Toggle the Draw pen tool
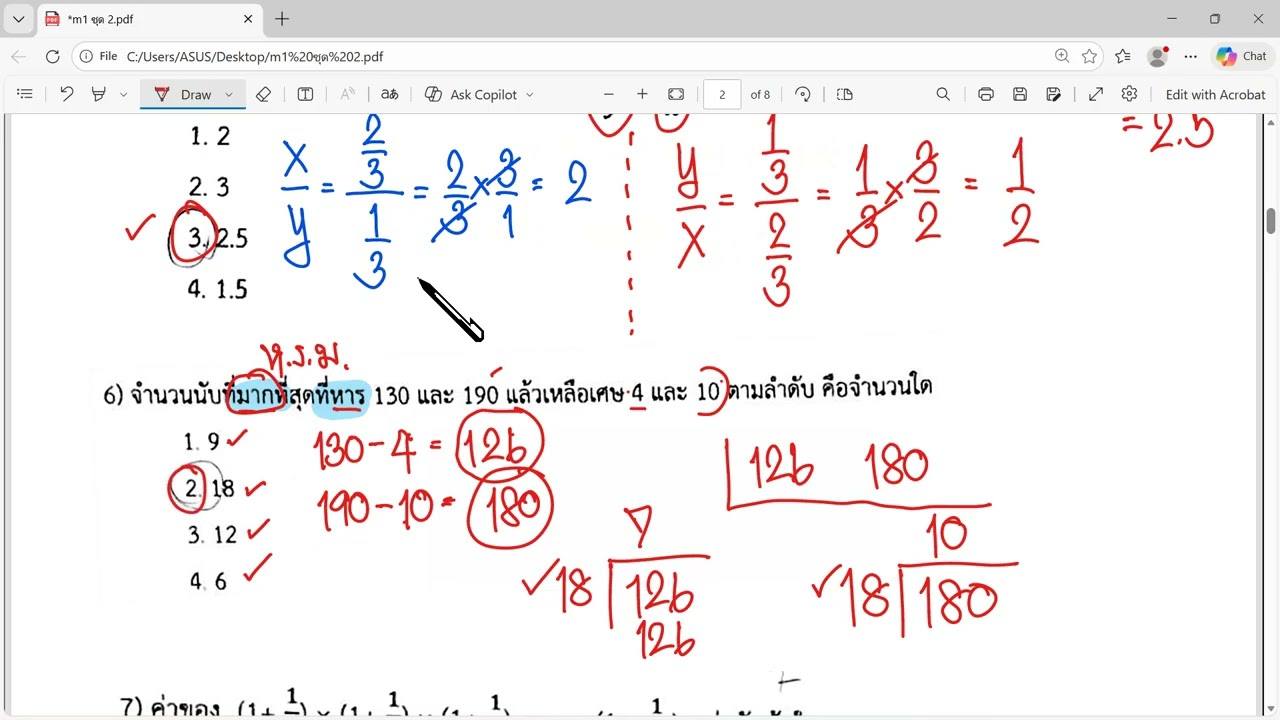The height and width of the screenshot is (720, 1280). 184,94
